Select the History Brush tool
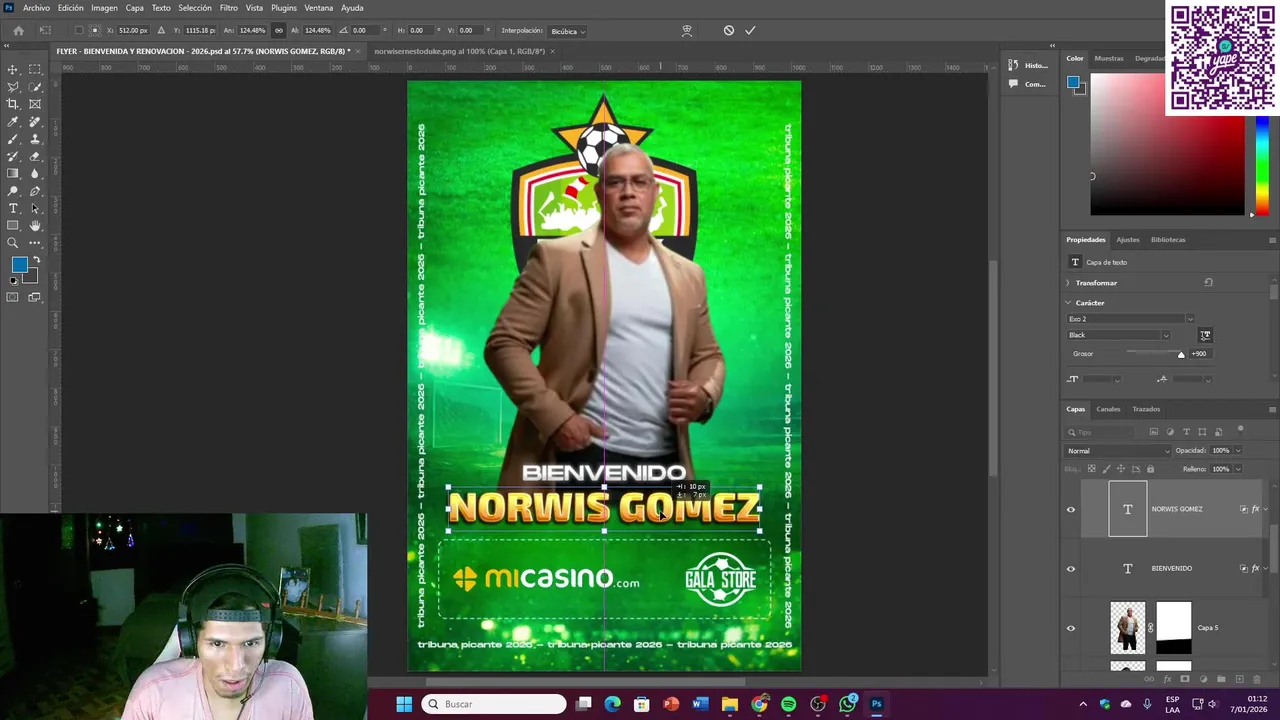Screen dimensions: 1280x720 tap(13, 156)
